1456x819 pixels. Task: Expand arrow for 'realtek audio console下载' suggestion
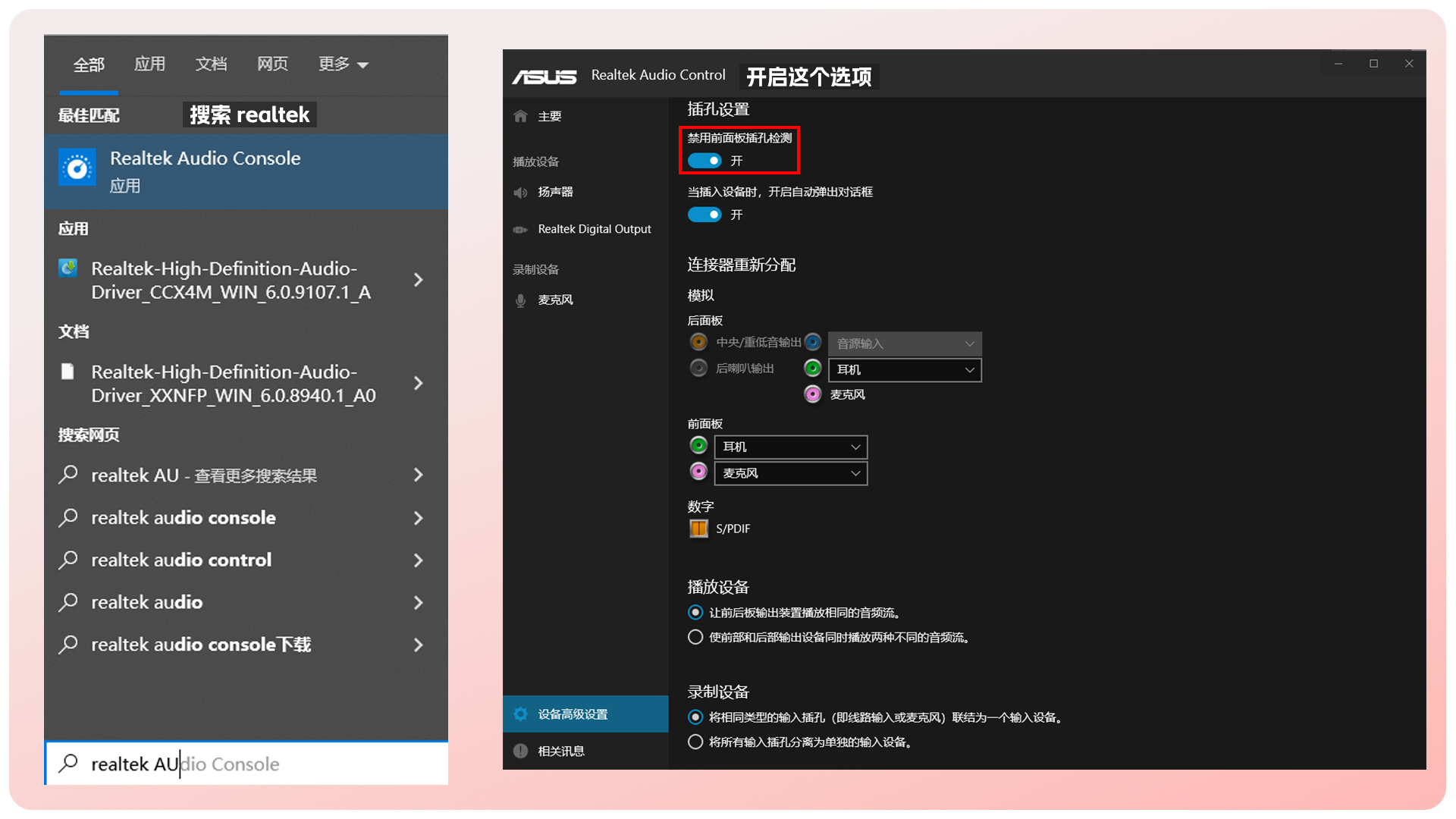click(418, 645)
